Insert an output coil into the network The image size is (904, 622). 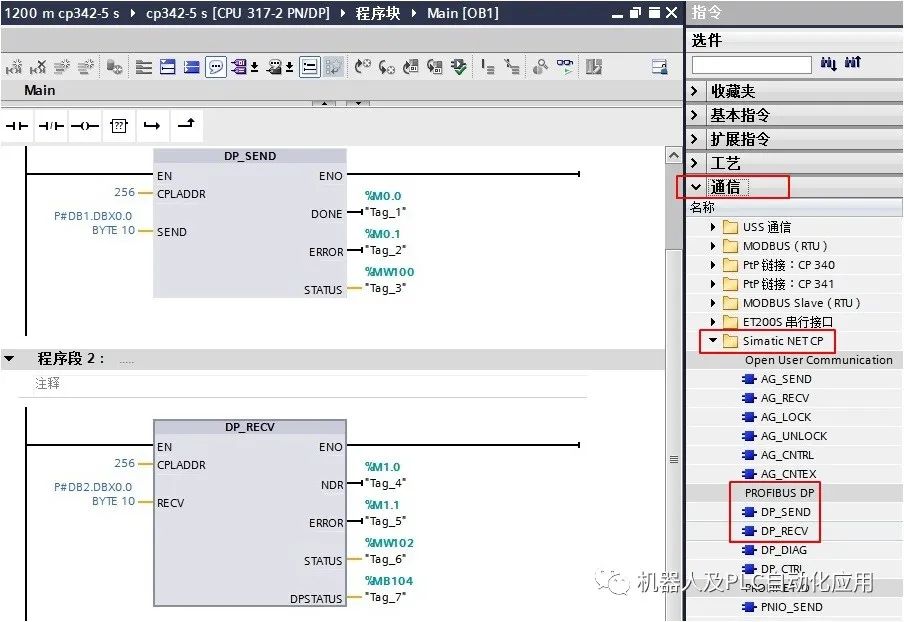click(84, 125)
